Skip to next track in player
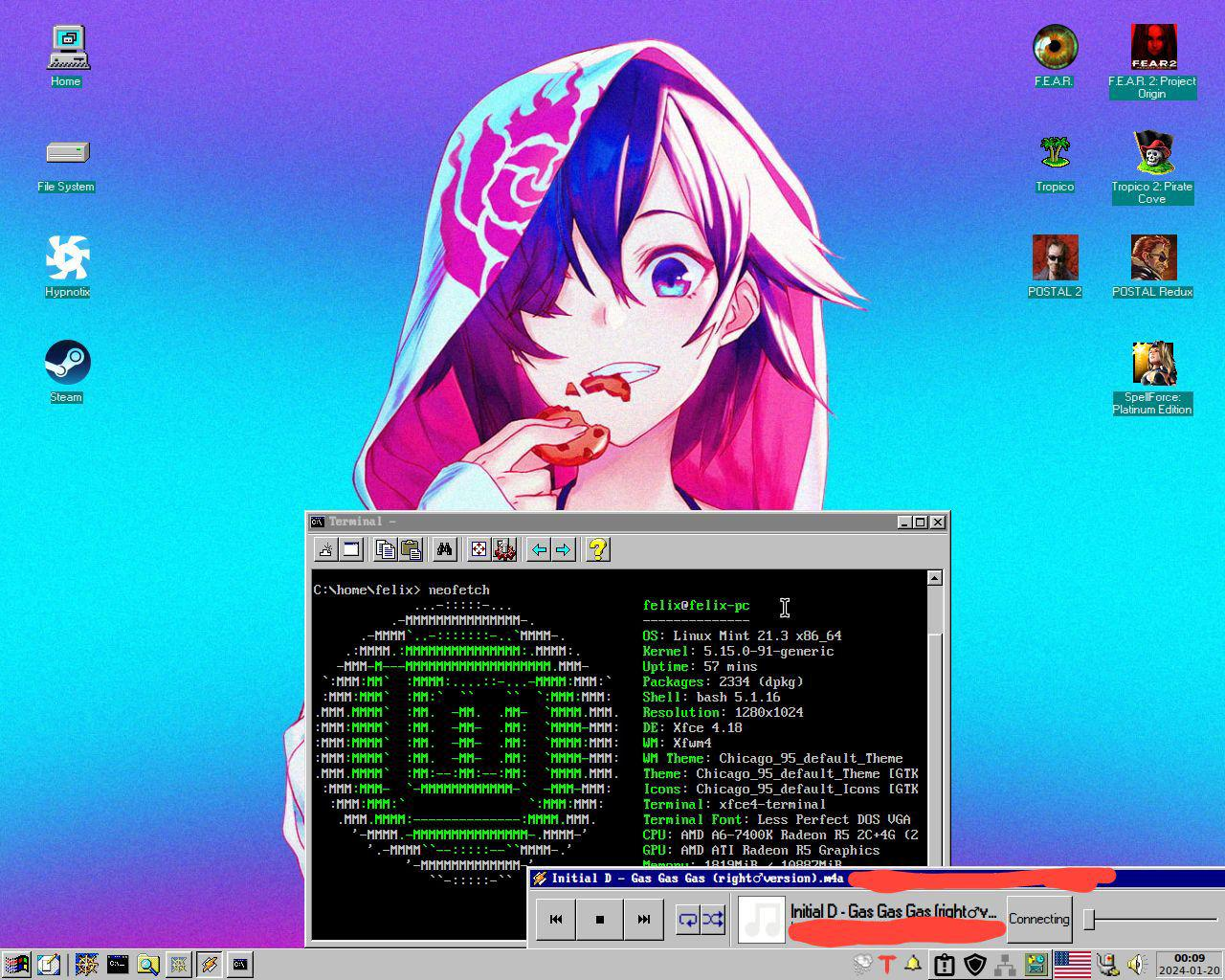Screen dimensions: 1225x980 644,919
